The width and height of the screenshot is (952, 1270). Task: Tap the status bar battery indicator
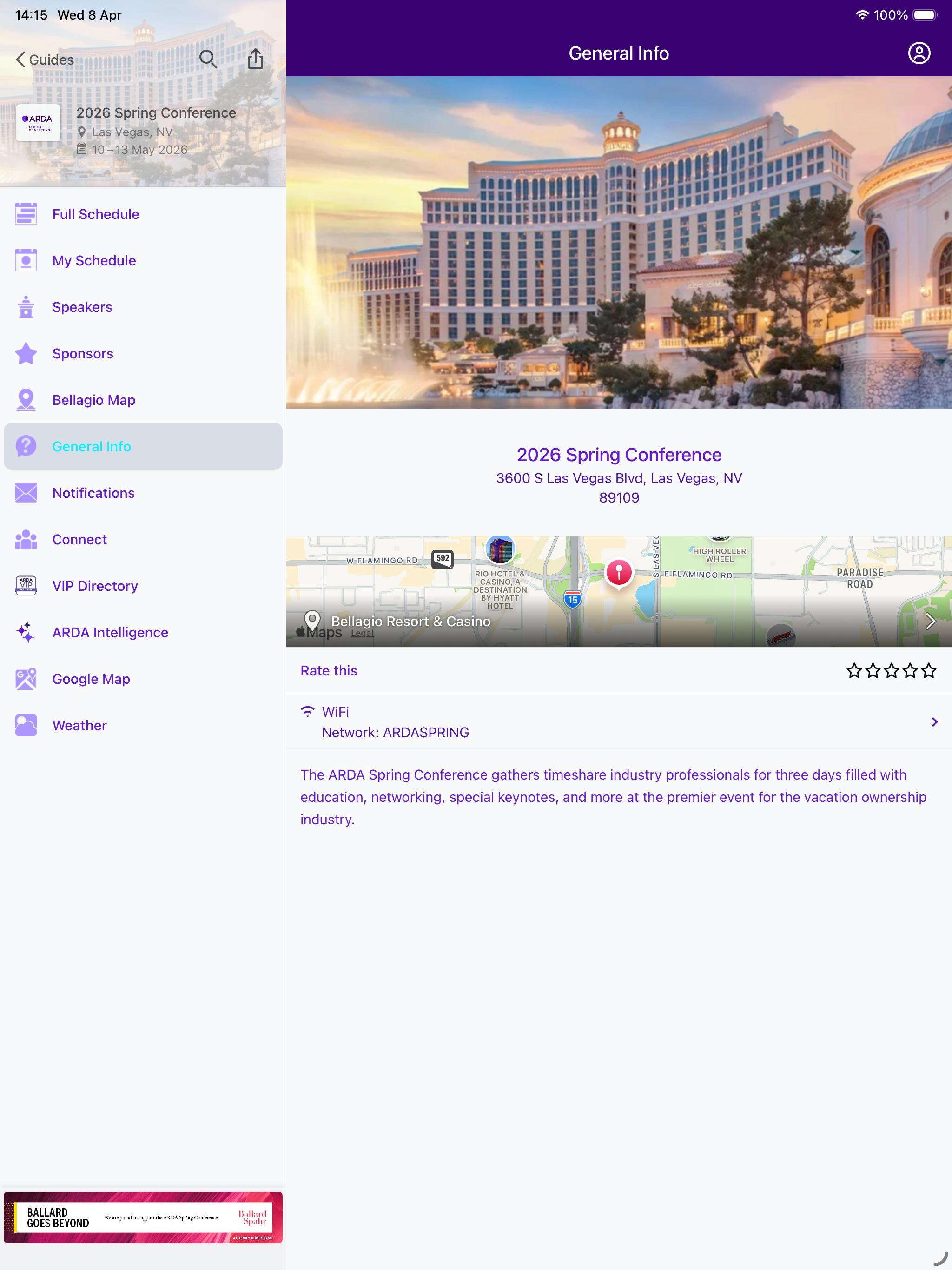[x=925, y=15]
